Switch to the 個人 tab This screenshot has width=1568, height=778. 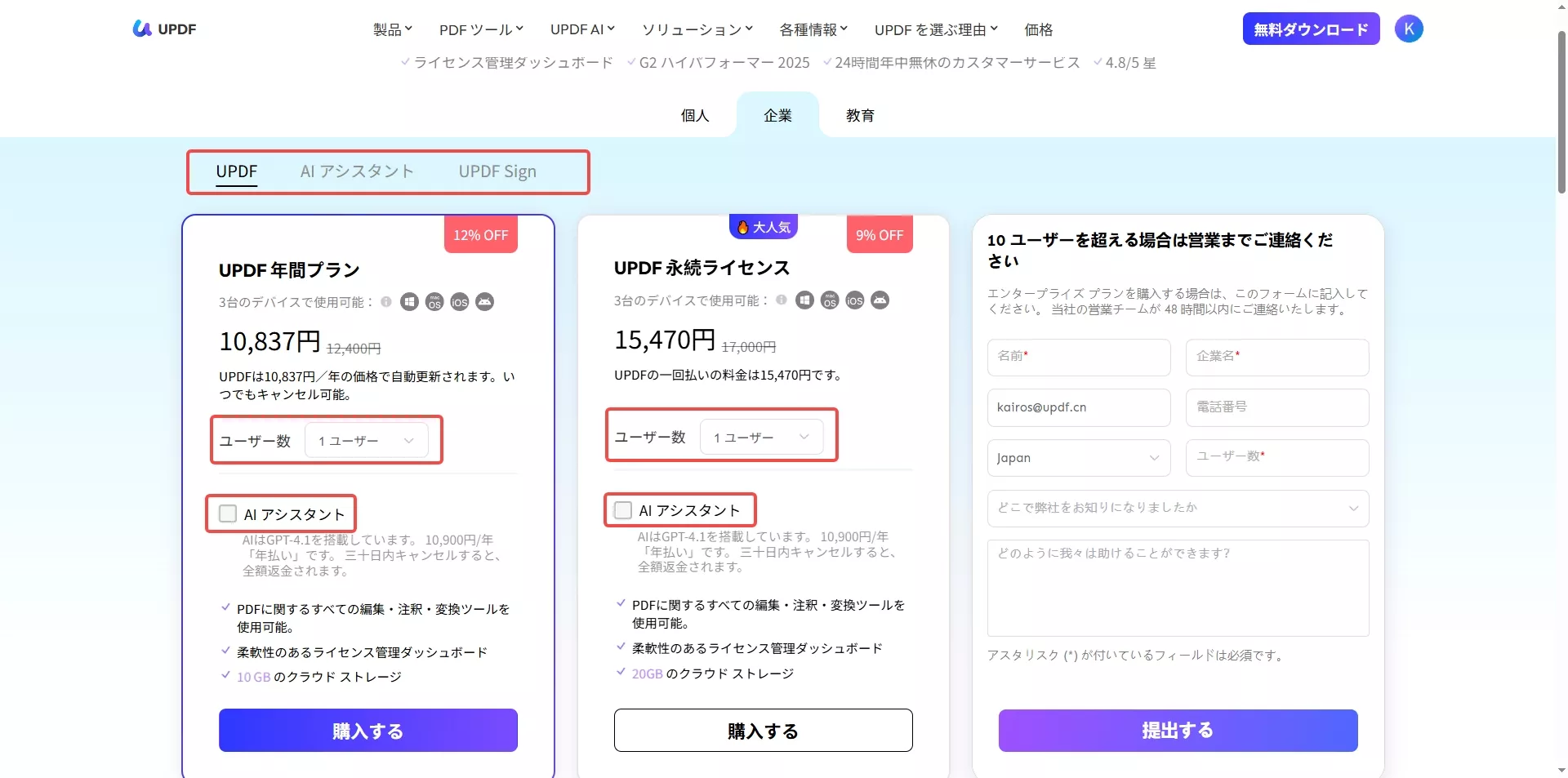695,115
